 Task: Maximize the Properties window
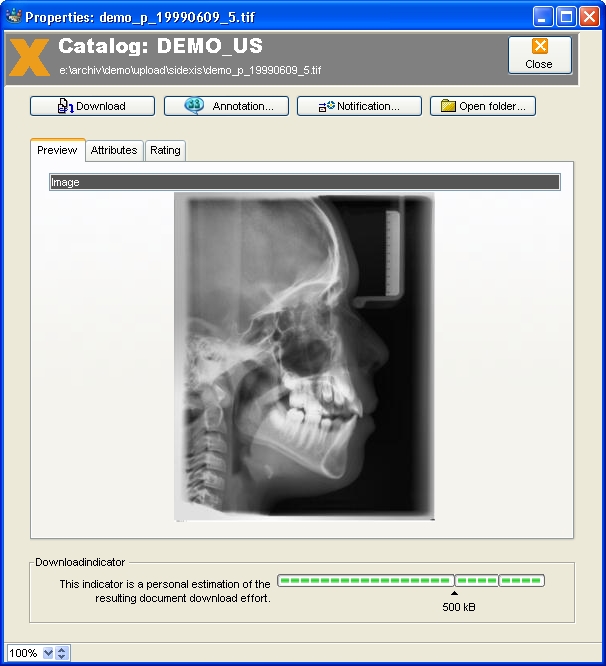(x=566, y=17)
